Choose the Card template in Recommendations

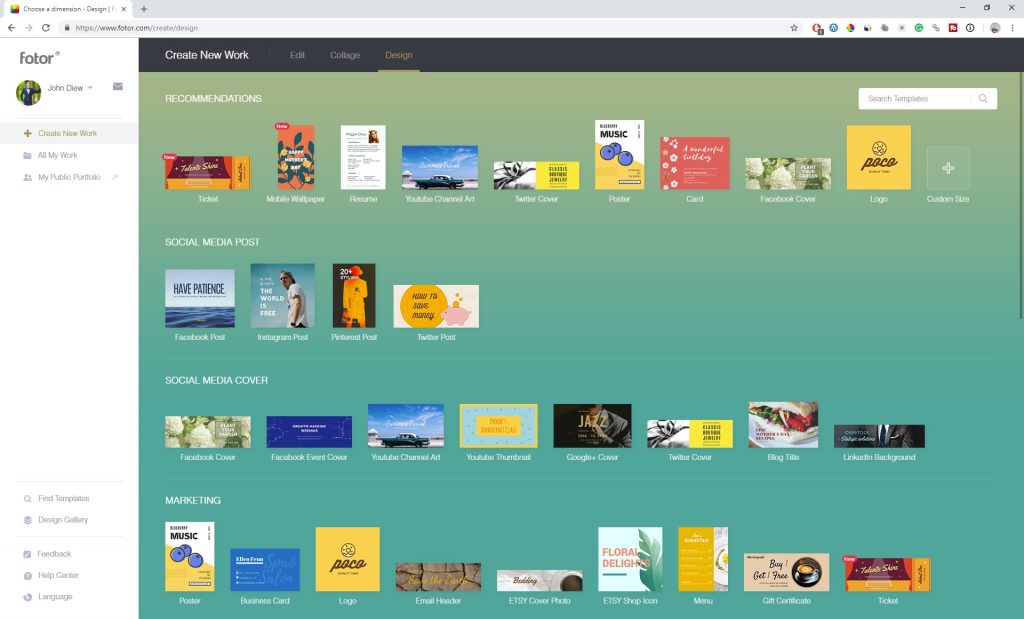695,163
